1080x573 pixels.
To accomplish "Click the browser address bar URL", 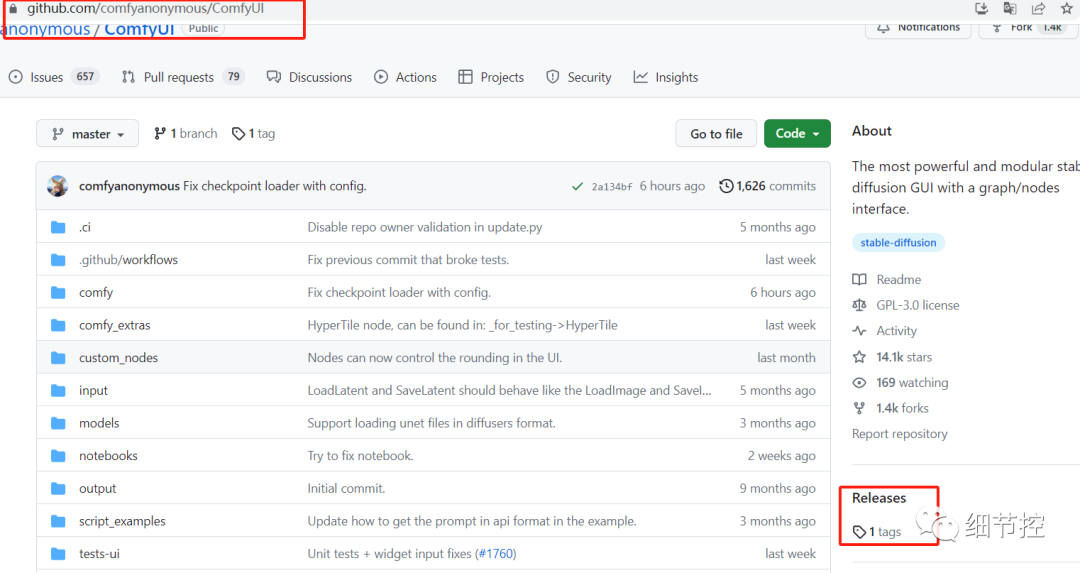I will tap(145, 8).
